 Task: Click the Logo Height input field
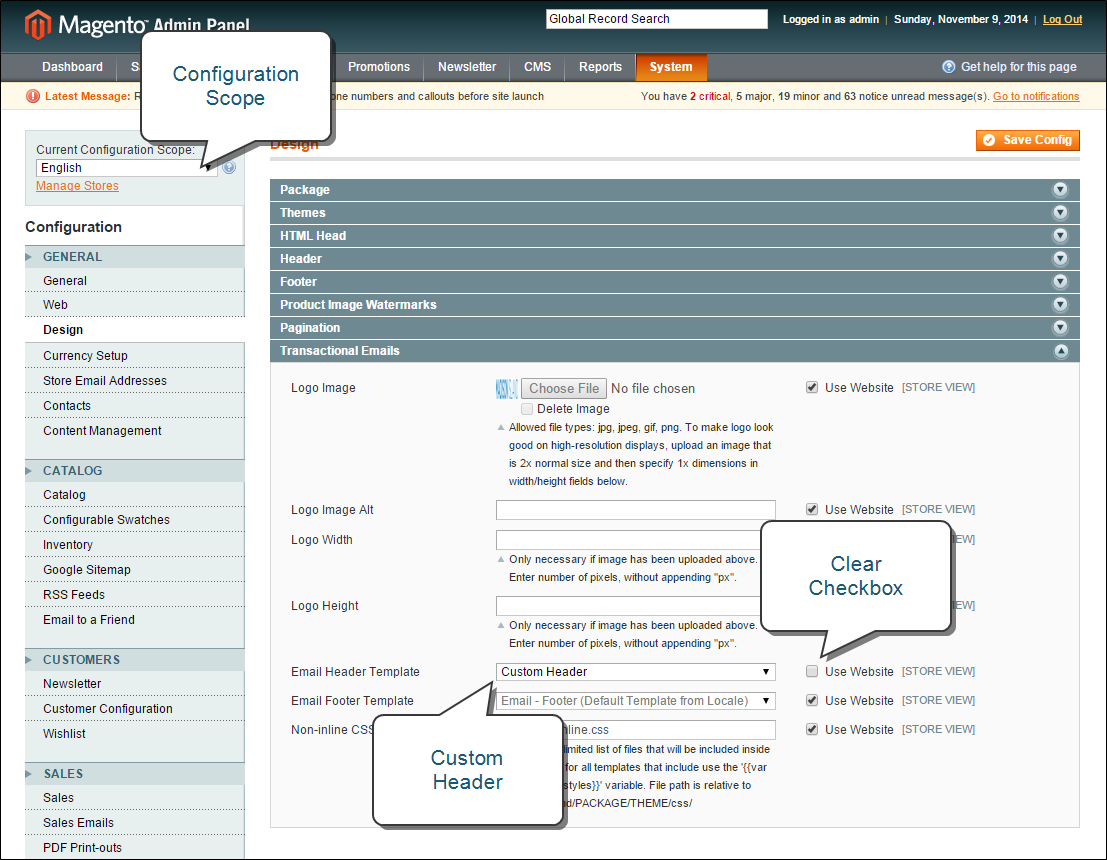tap(628, 606)
